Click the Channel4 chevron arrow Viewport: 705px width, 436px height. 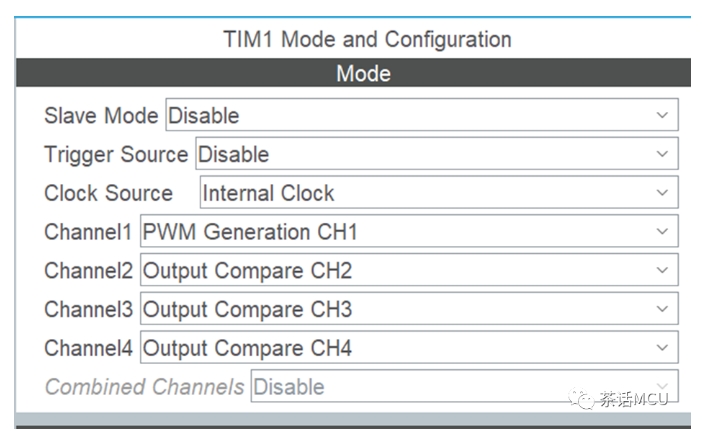[662, 348]
